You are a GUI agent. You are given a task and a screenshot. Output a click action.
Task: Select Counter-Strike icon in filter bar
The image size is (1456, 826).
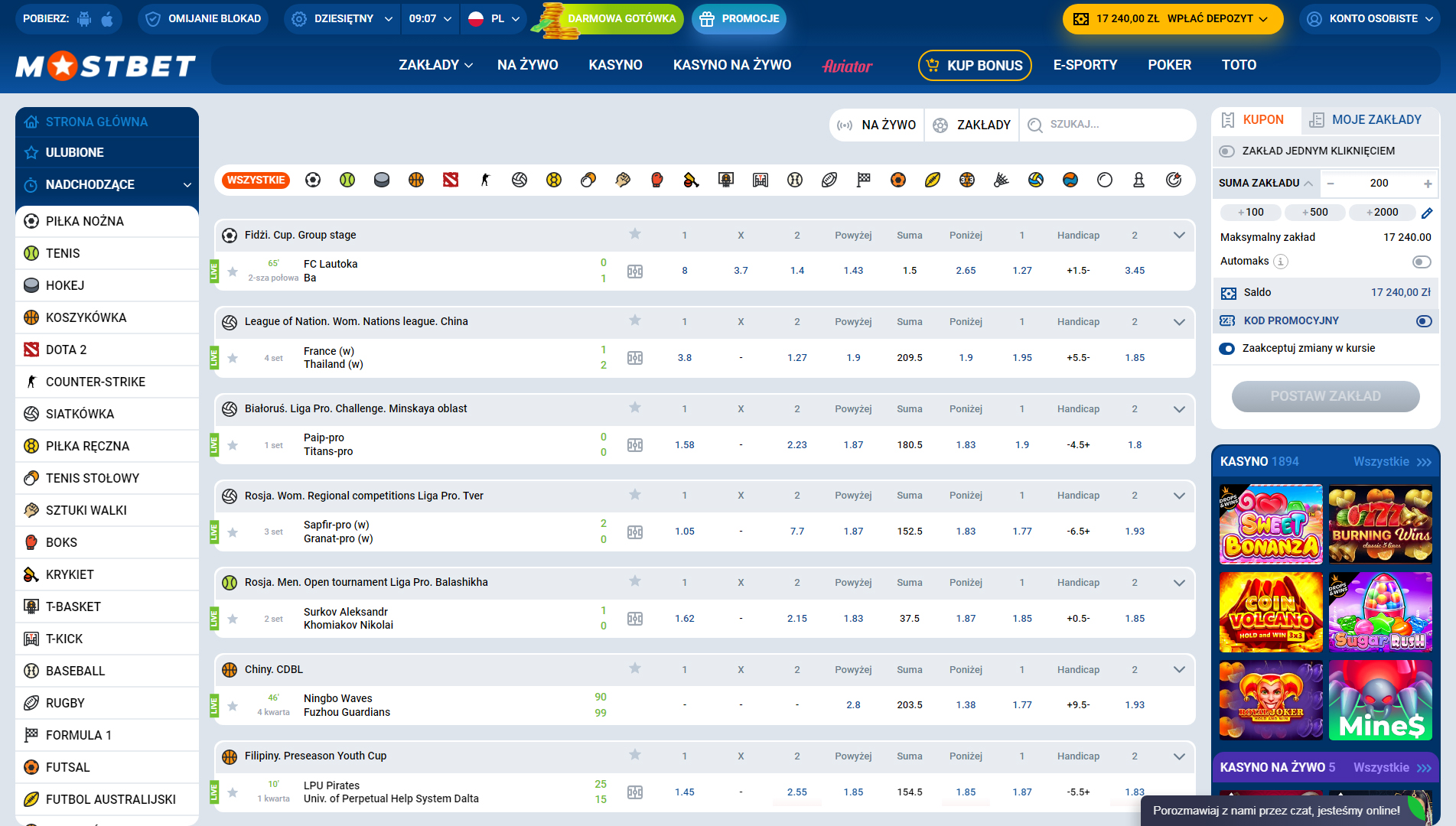point(485,180)
